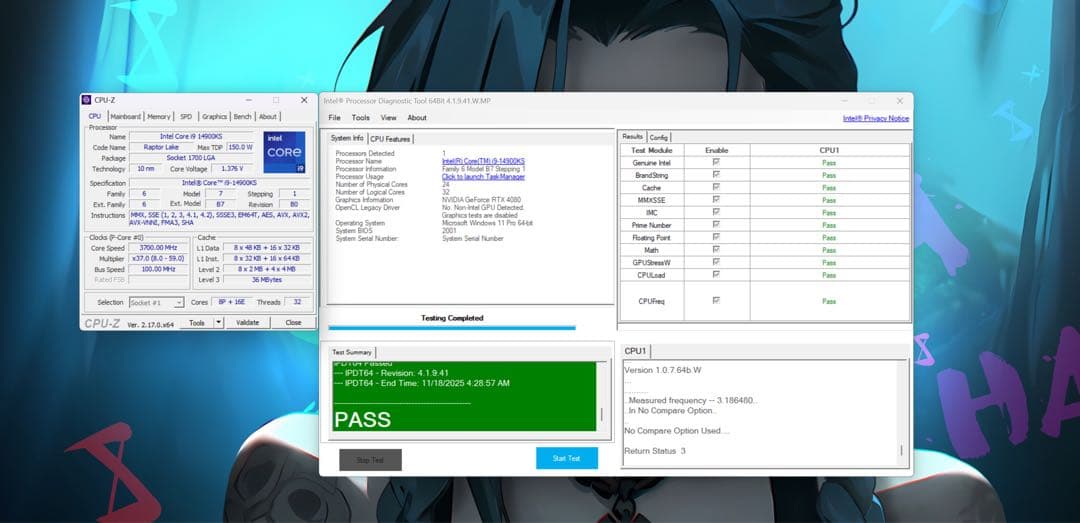Toggle the CPULoad test checkbox
Image resolution: width=1080 pixels, height=523 pixels.
[716, 274]
